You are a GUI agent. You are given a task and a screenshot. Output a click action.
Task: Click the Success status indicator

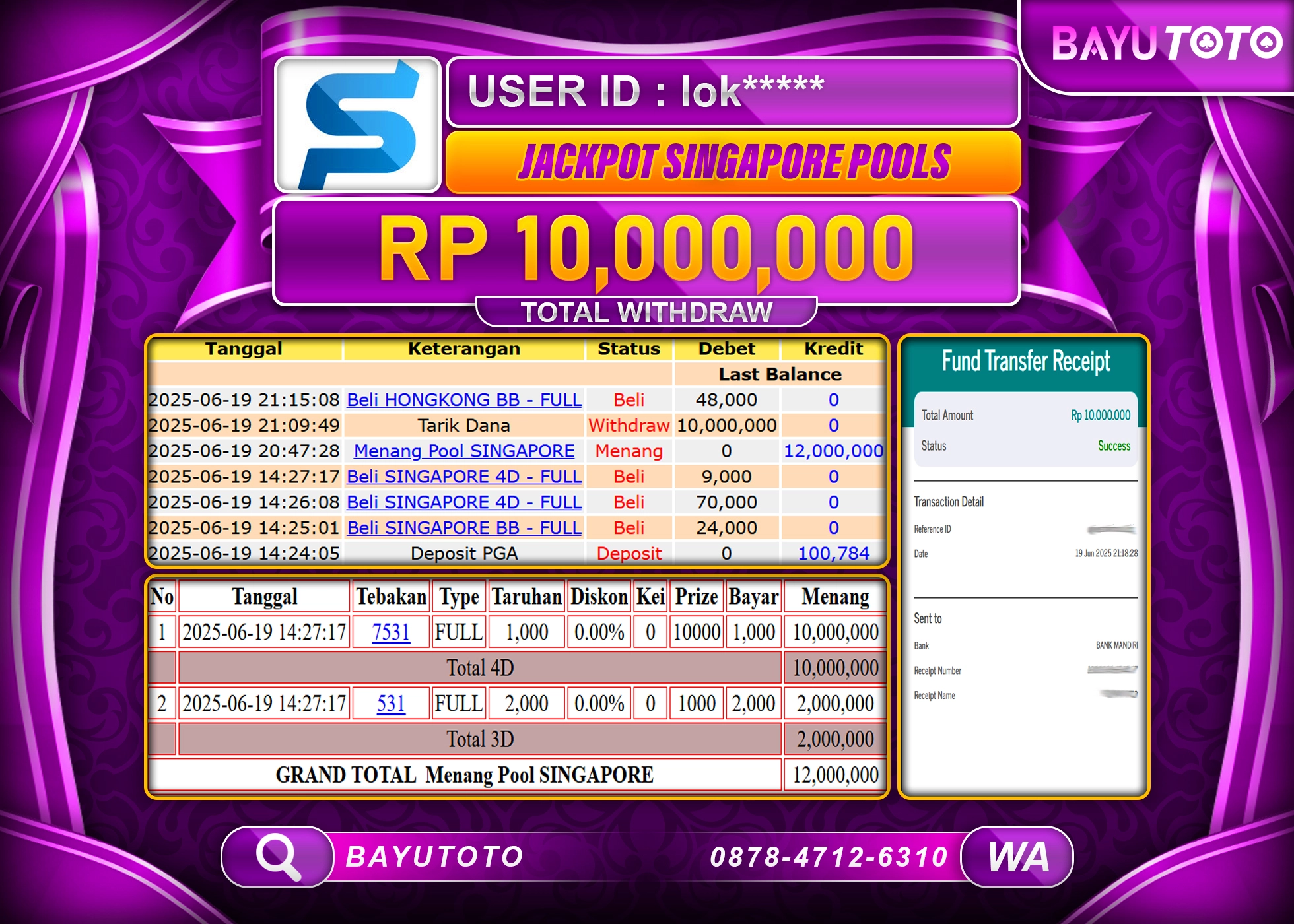1114,447
